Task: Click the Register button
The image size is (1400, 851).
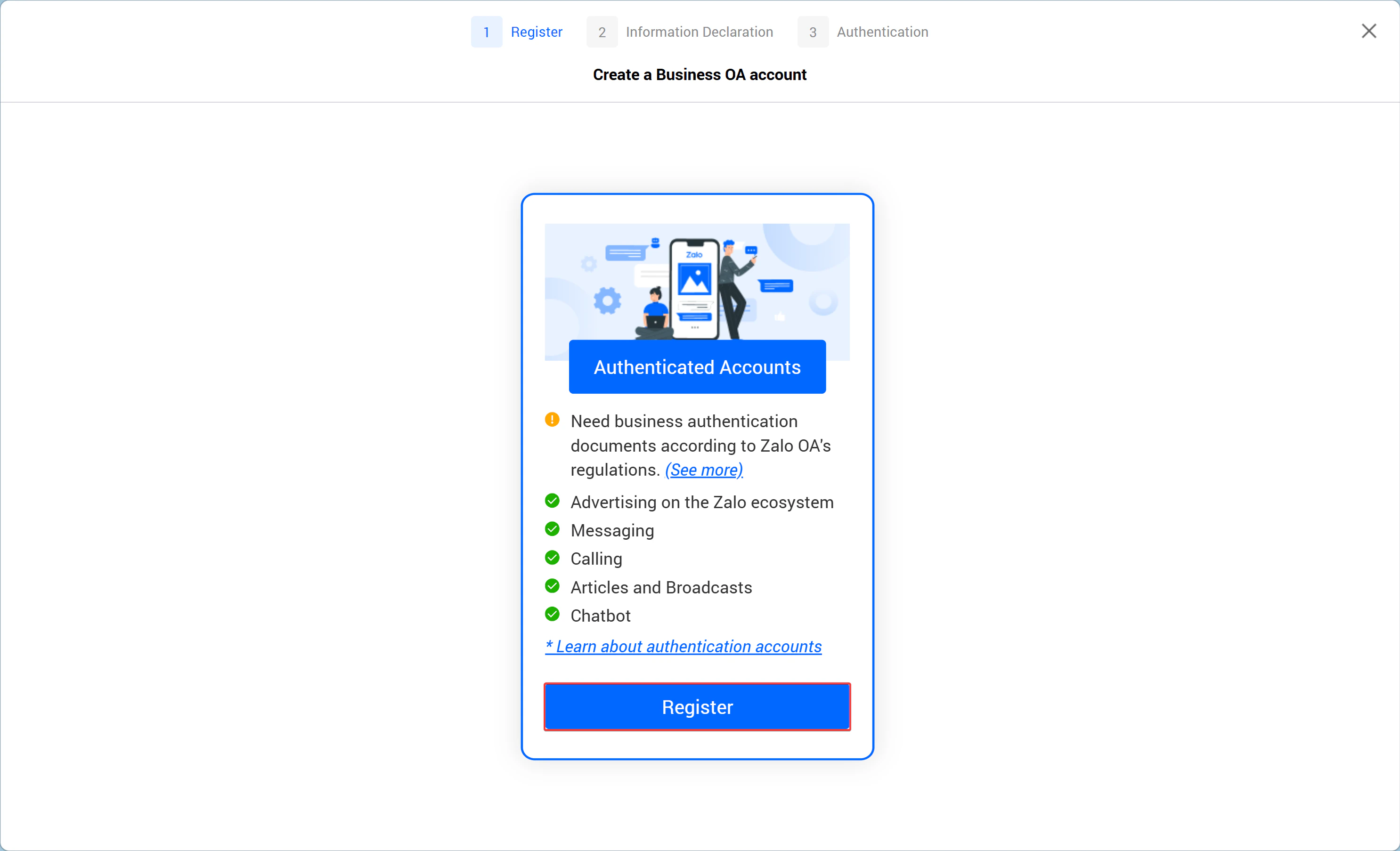Action: click(x=697, y=707)
